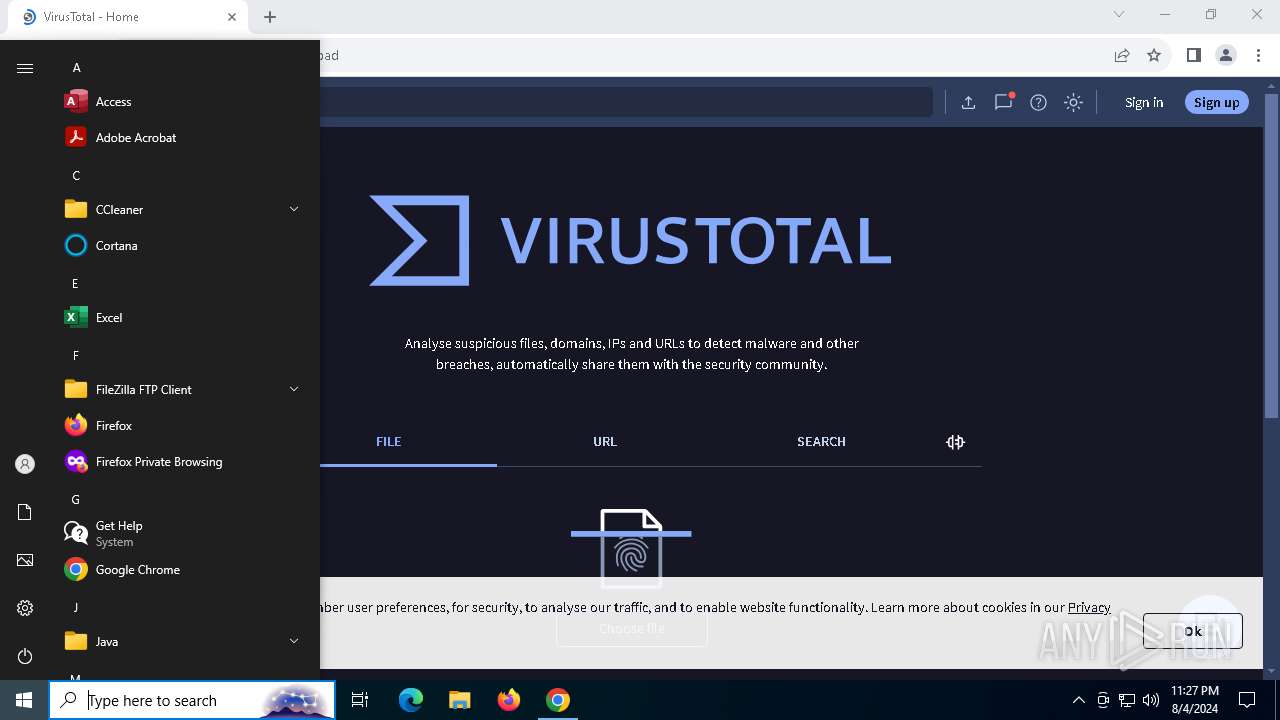Open Pictures from Start sidebar
Viewport: 1280px width, 720px height.
[25, 560]
